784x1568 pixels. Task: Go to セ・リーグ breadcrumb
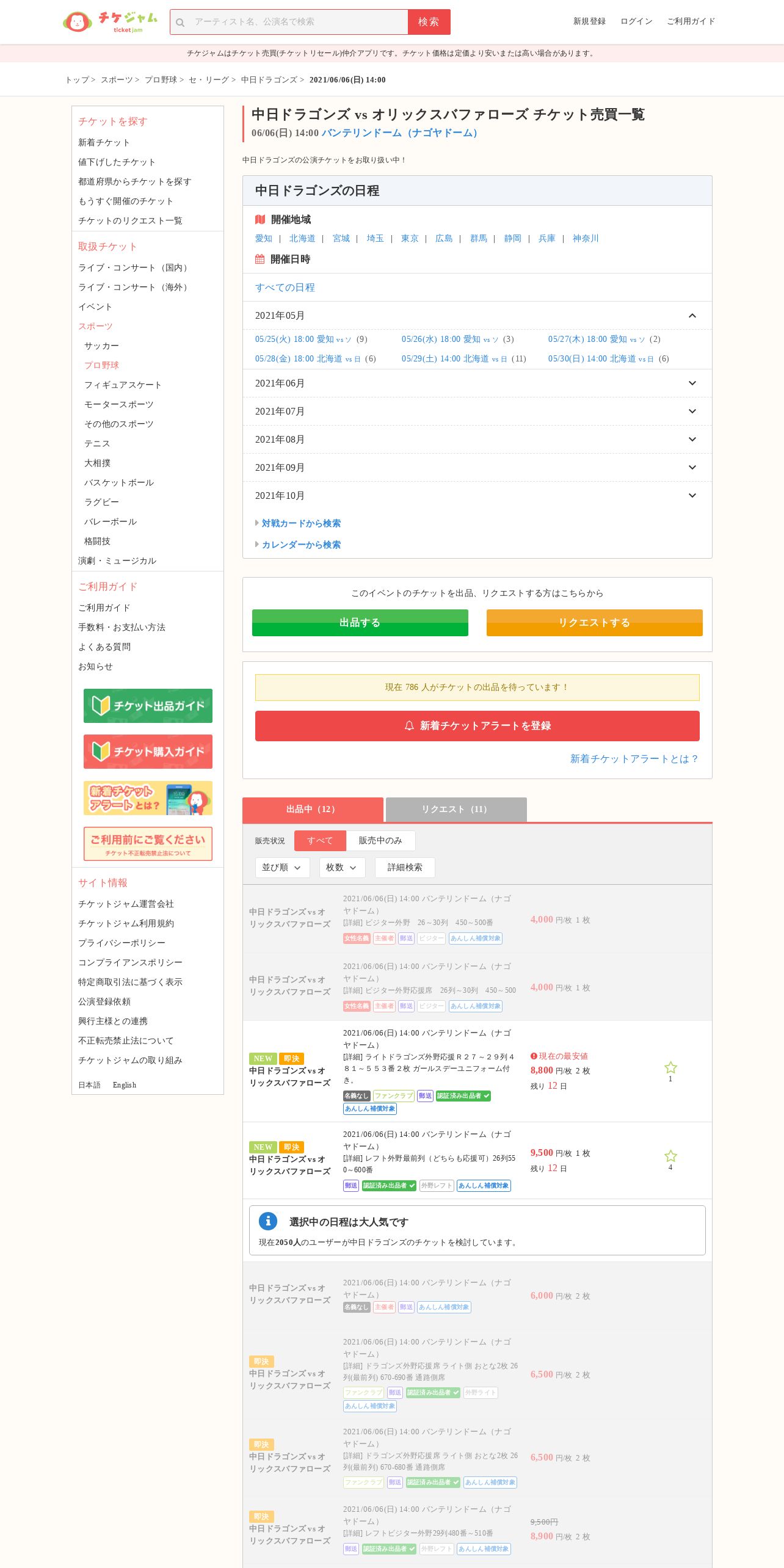209,80
